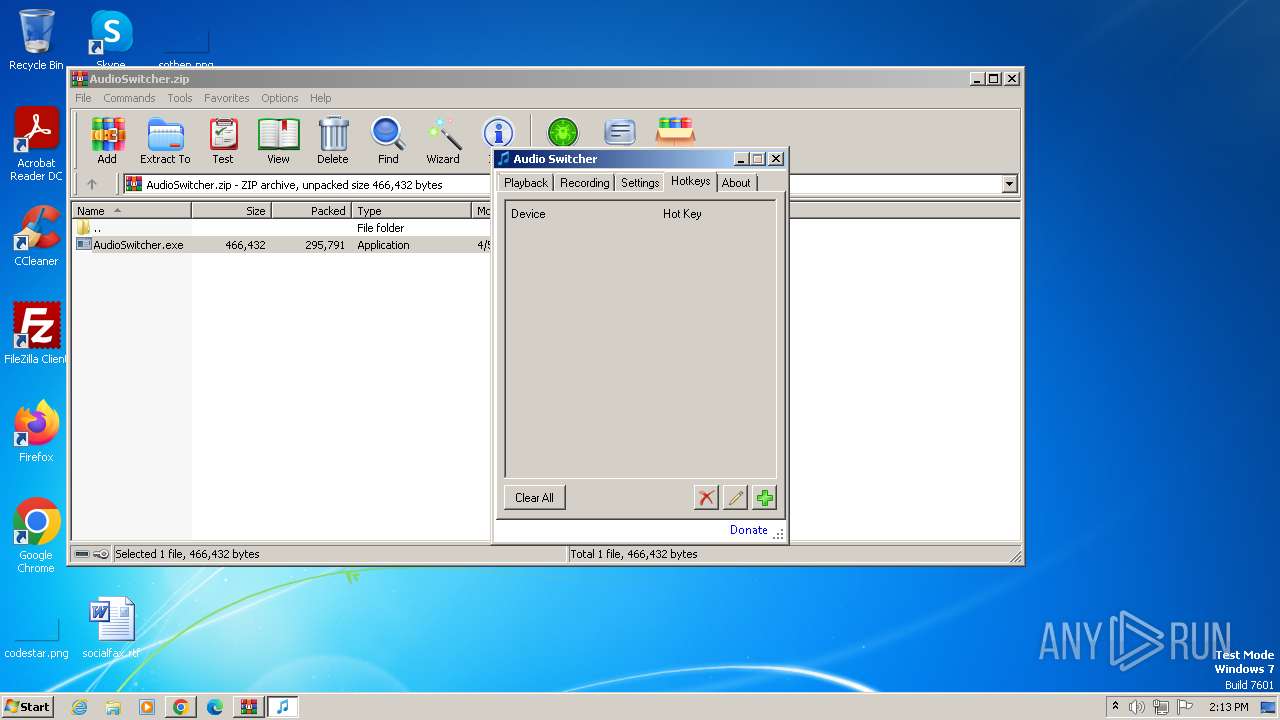Switch to the Settings tab
This screenshot has width=1280, height=720.
click(640, 183)
